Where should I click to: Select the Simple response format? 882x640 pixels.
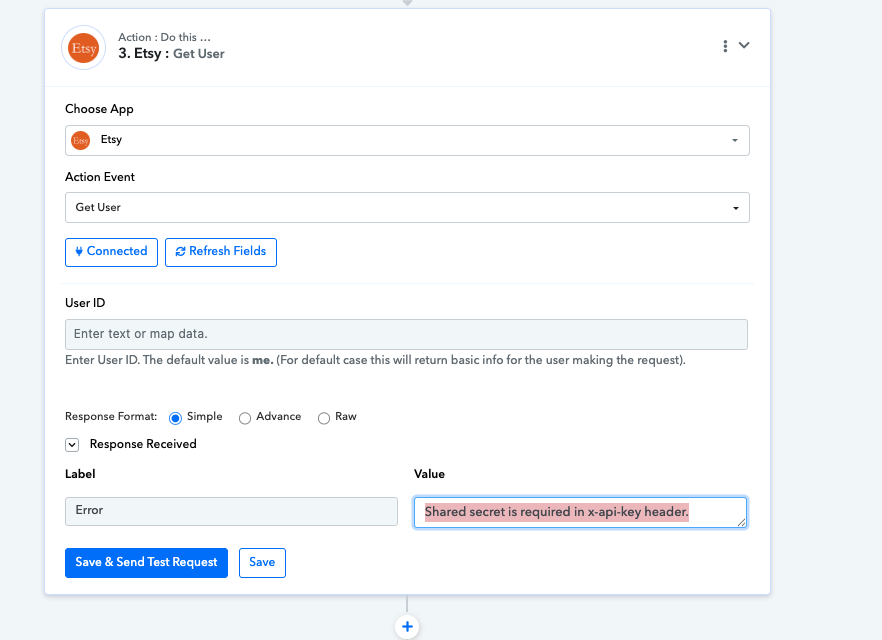click(x=176, y=418)
